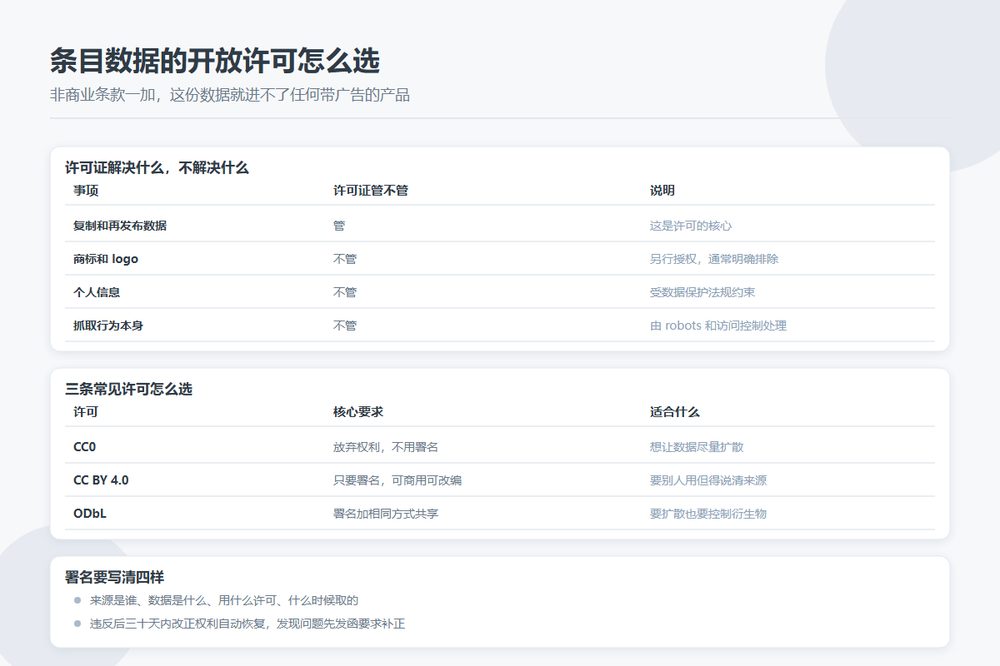The height and width of the screenshot is (666, 1000).
Task: Click 不管 in the 个人信息 row
Action: pos(344,292)
